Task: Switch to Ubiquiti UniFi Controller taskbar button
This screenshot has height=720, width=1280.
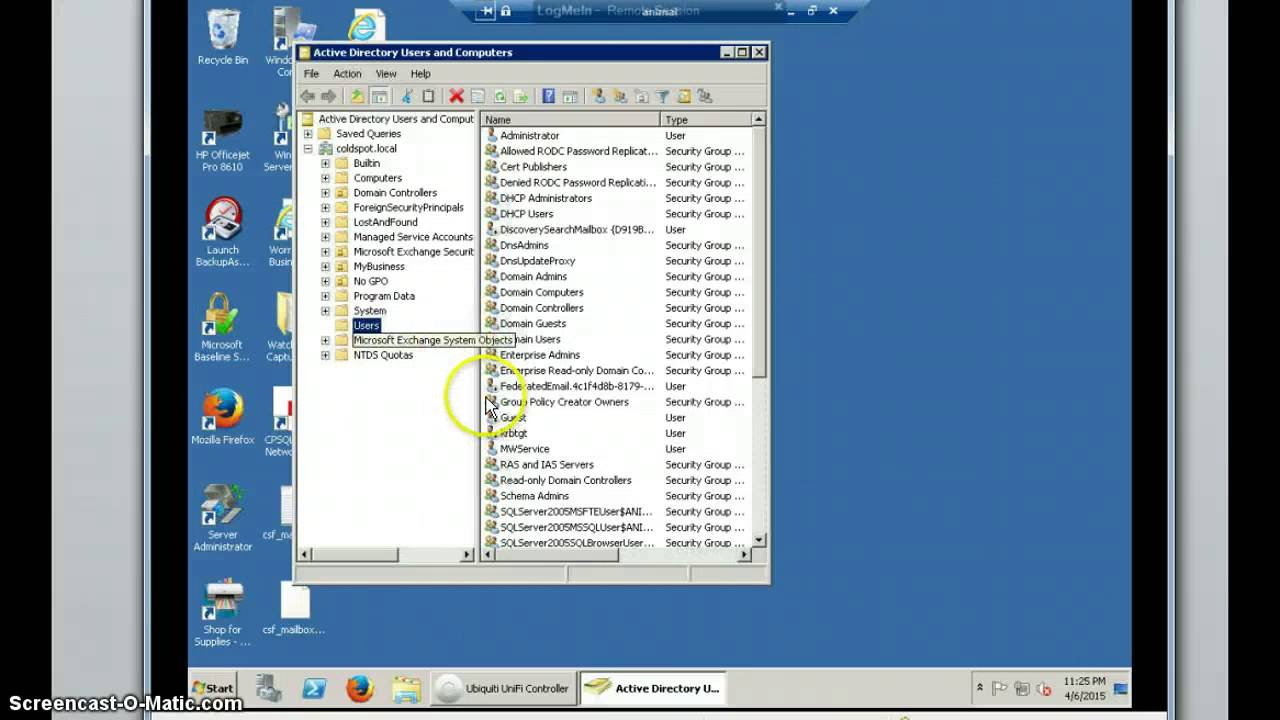Action: [x=504, y=688]
